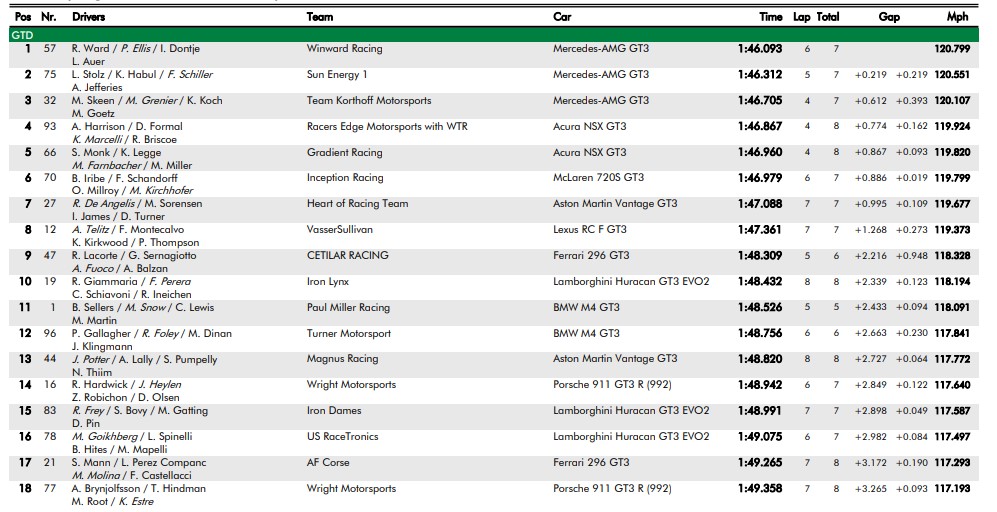Click the Gap column header
Viewport: 997px width, 512px height.
click(889, 17)
